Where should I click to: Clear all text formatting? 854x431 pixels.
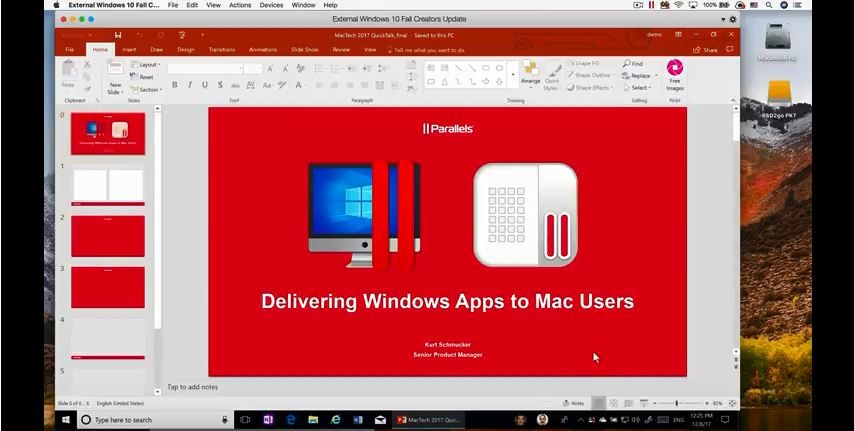(x=301, y=69)
